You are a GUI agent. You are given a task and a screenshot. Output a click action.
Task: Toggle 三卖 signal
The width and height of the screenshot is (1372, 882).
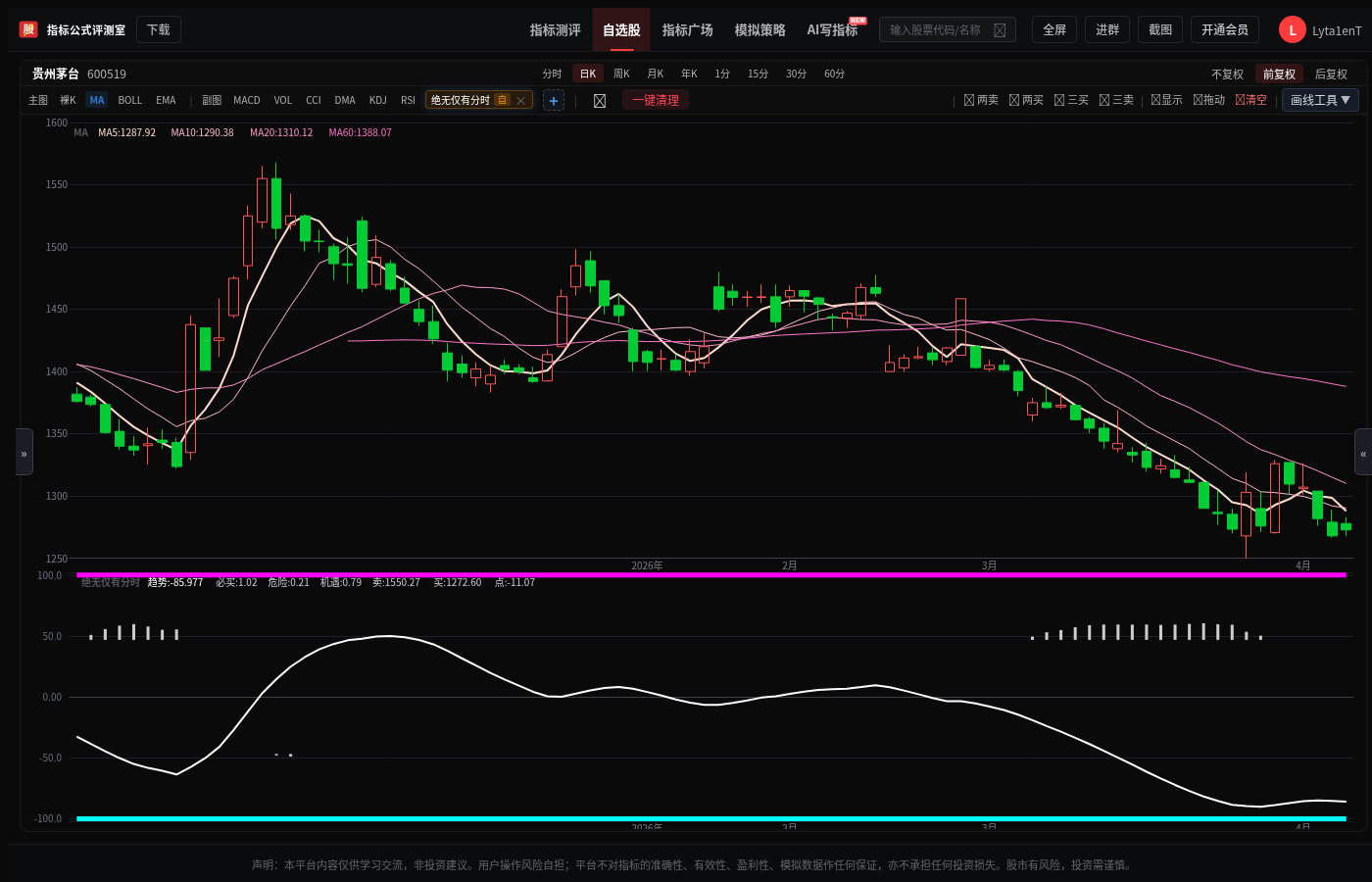1116,100
